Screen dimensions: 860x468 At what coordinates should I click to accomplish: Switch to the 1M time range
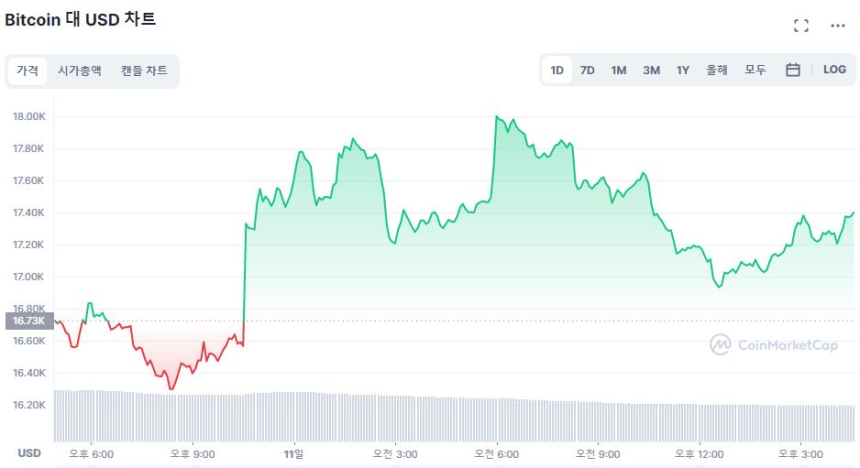click(619, 70)
